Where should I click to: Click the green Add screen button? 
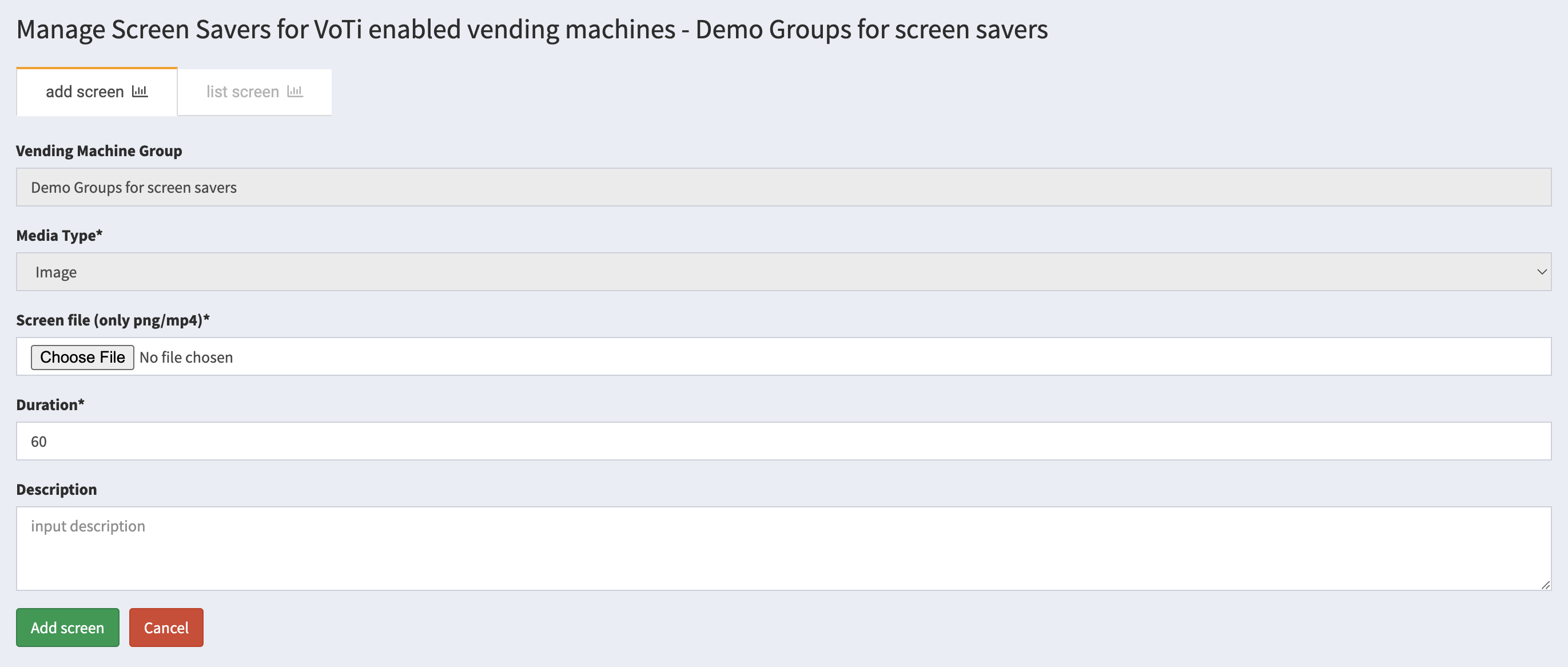[67, 628]
